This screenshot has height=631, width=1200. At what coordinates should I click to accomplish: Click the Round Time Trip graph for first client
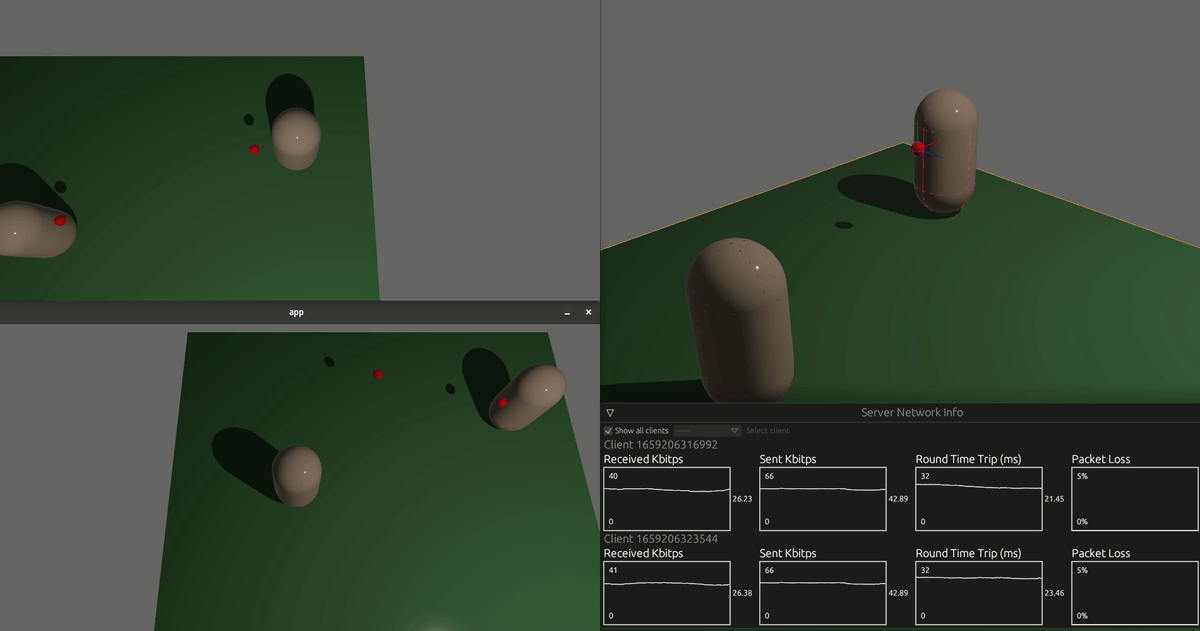pos(978,497)
